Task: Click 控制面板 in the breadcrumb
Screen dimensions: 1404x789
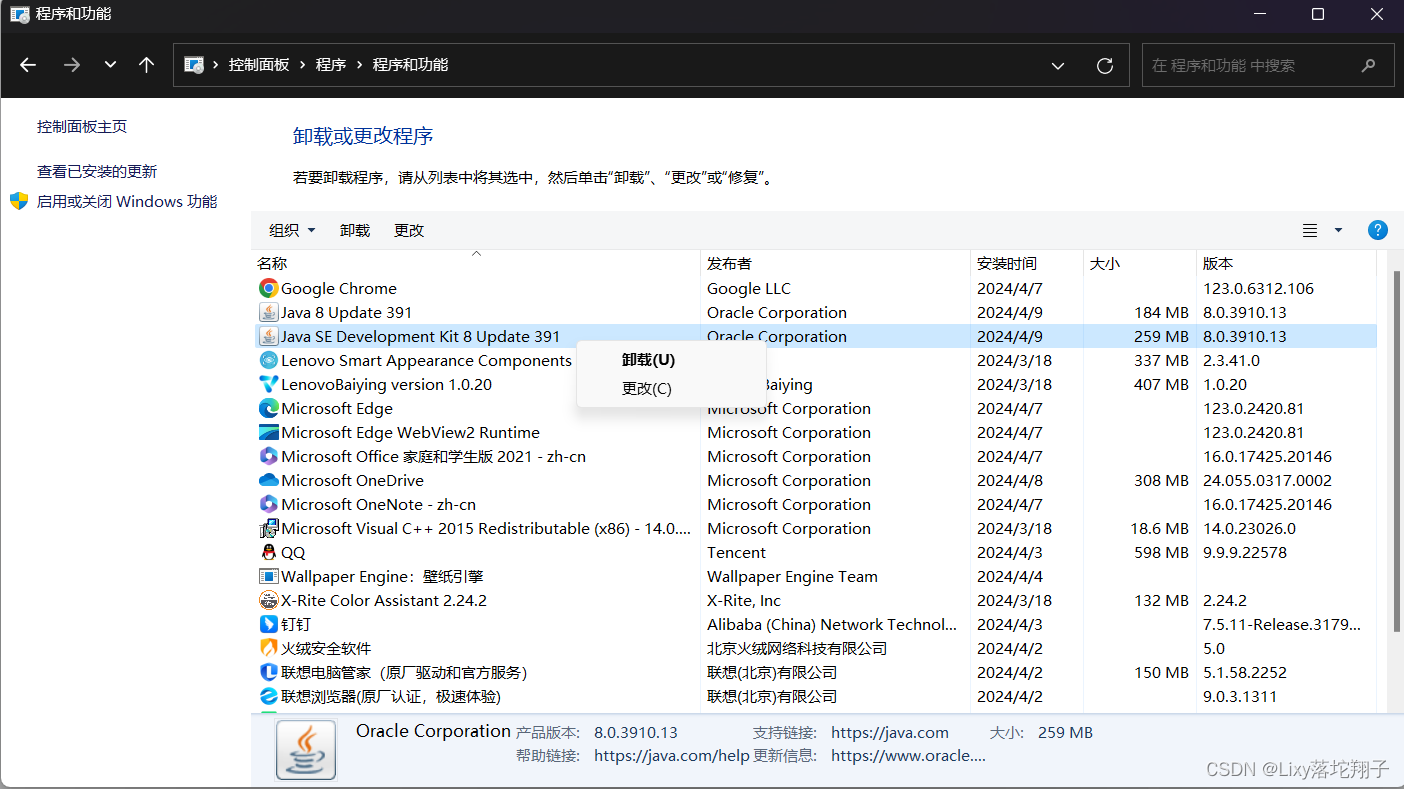Action: 259,65
